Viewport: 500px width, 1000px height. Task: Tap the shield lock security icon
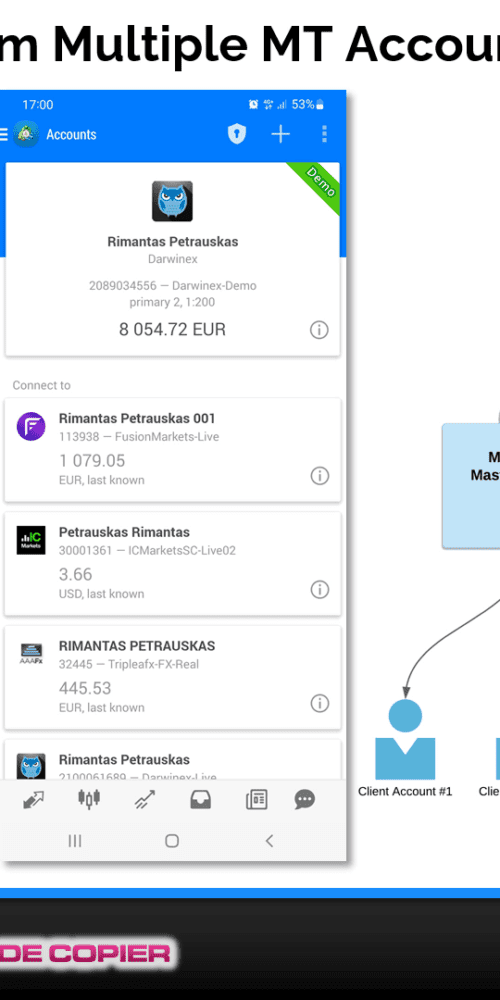point(237,134)
